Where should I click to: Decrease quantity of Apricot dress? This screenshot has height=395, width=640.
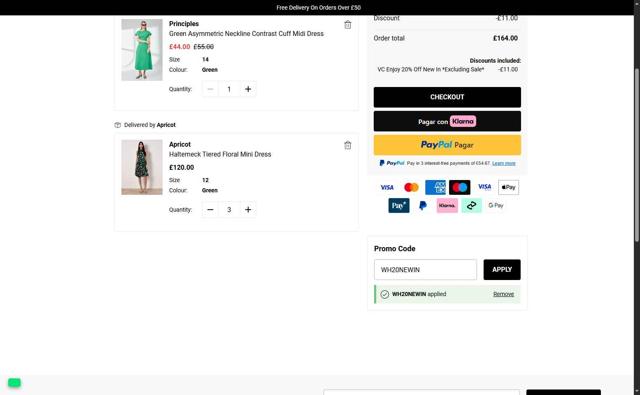[x=210, y=209]
